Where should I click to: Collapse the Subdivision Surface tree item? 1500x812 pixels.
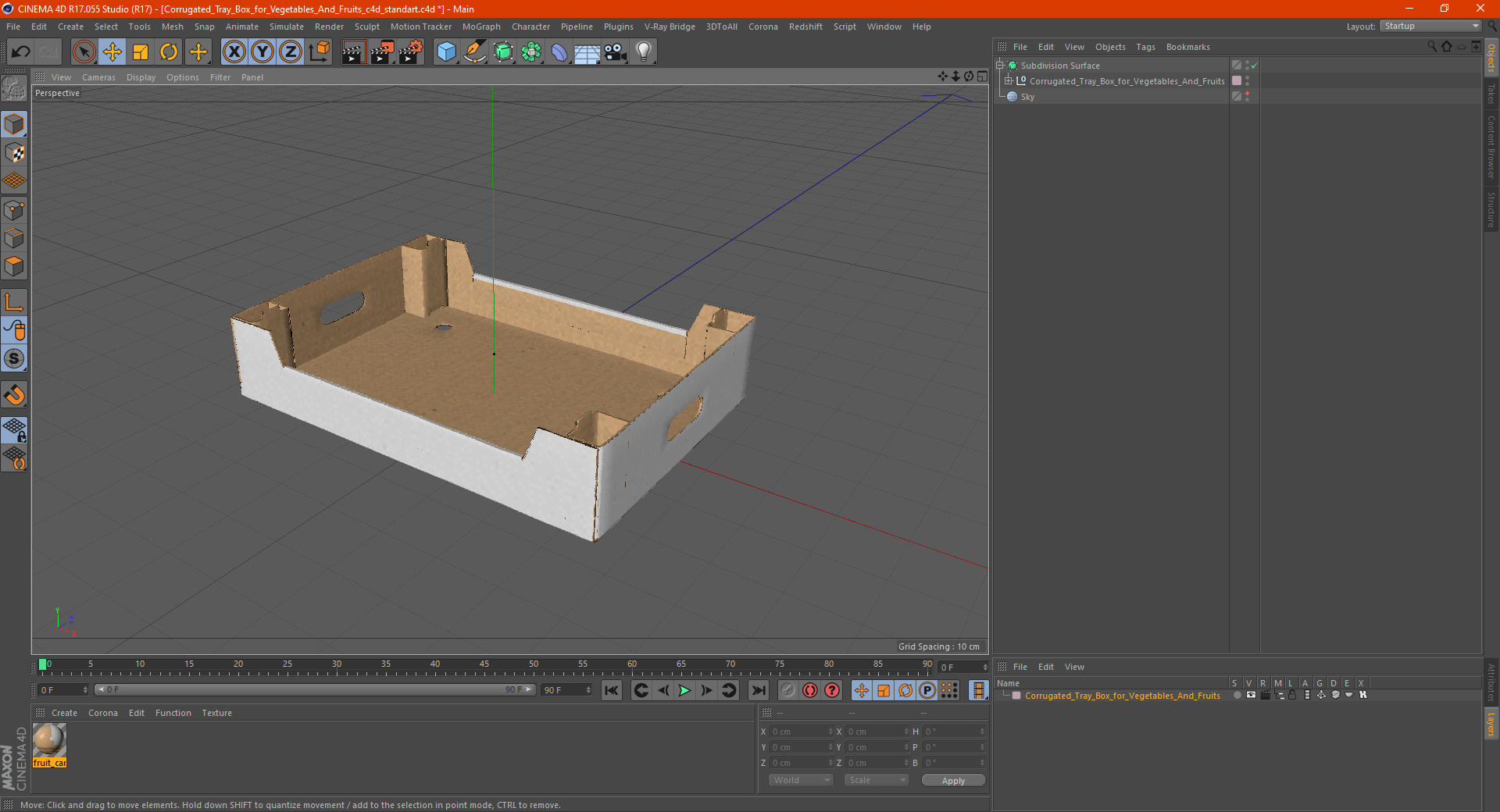click(999, 66)
